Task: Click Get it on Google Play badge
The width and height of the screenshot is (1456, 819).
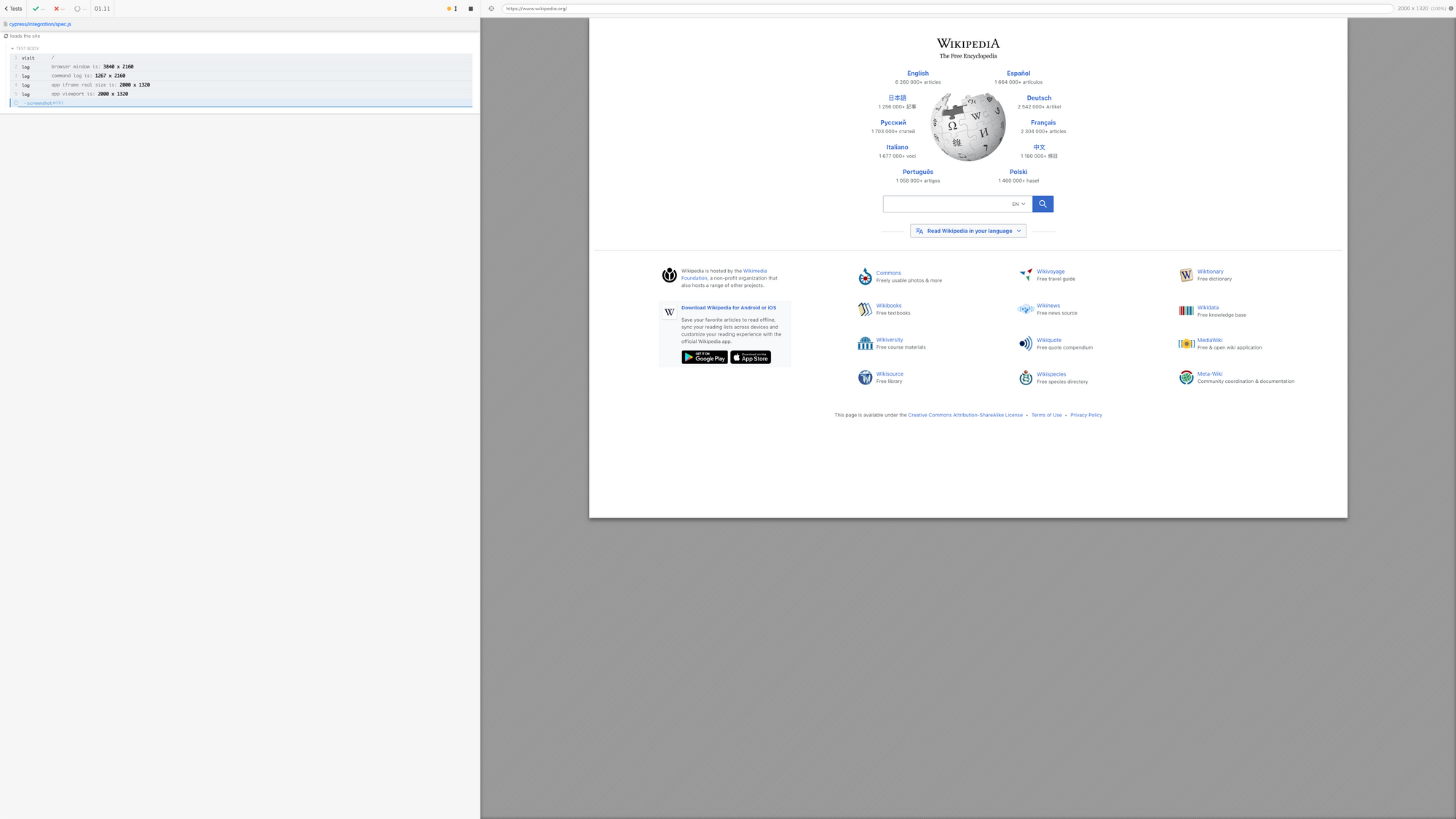Action: pos(704,357)
